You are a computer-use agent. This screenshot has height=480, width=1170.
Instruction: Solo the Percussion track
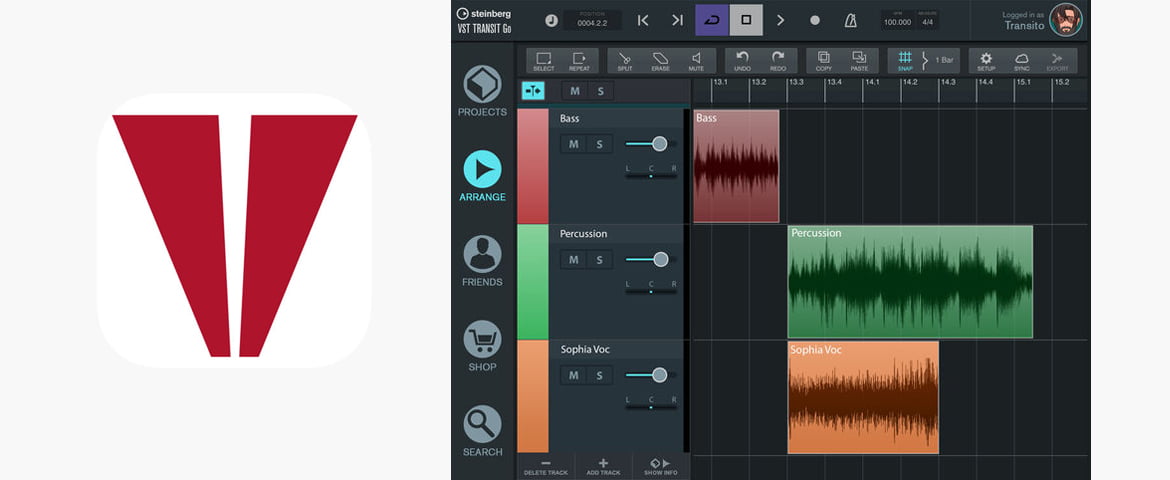599,260
